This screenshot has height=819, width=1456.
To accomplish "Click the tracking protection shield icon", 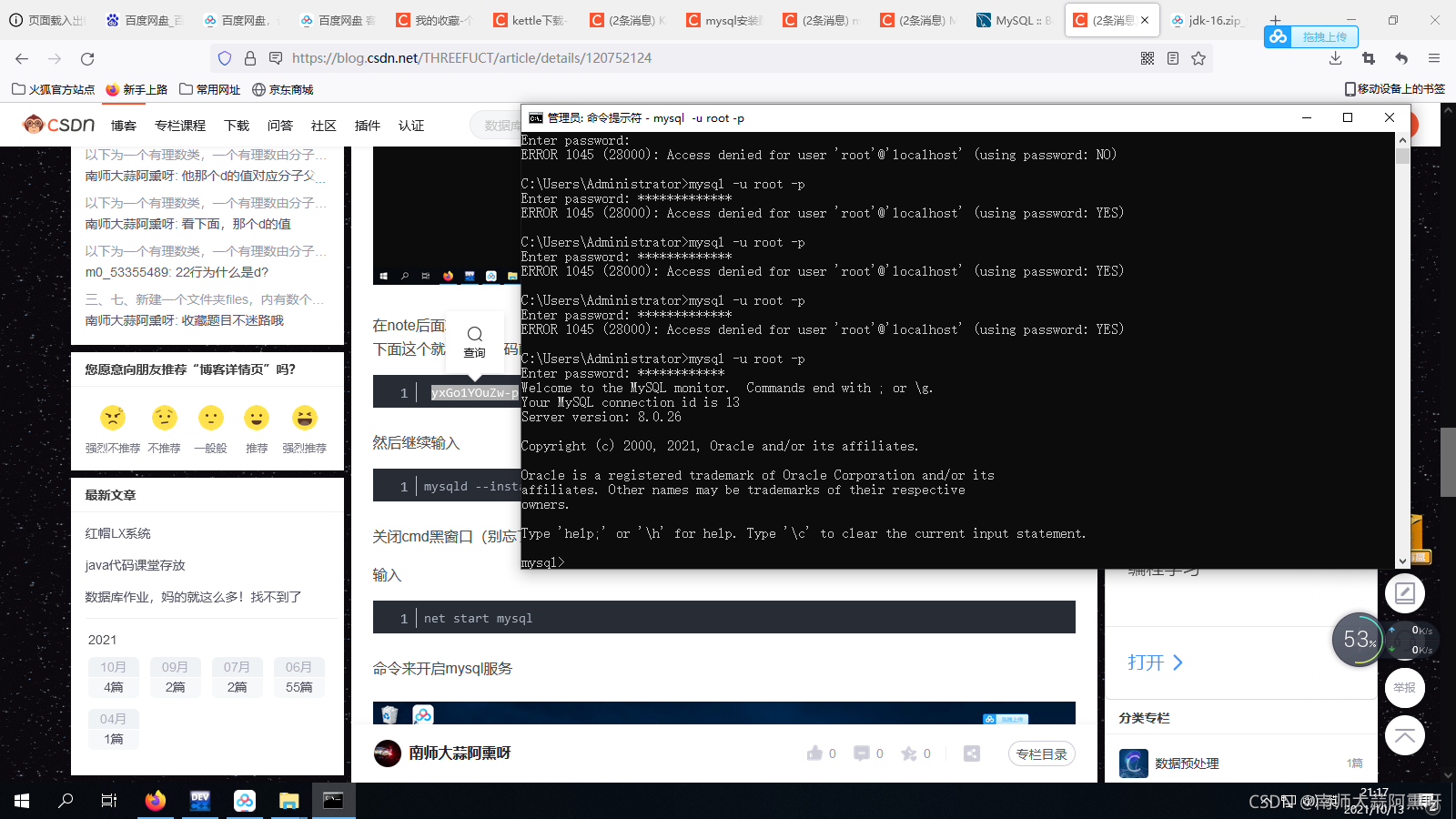I will click(225, 58).
